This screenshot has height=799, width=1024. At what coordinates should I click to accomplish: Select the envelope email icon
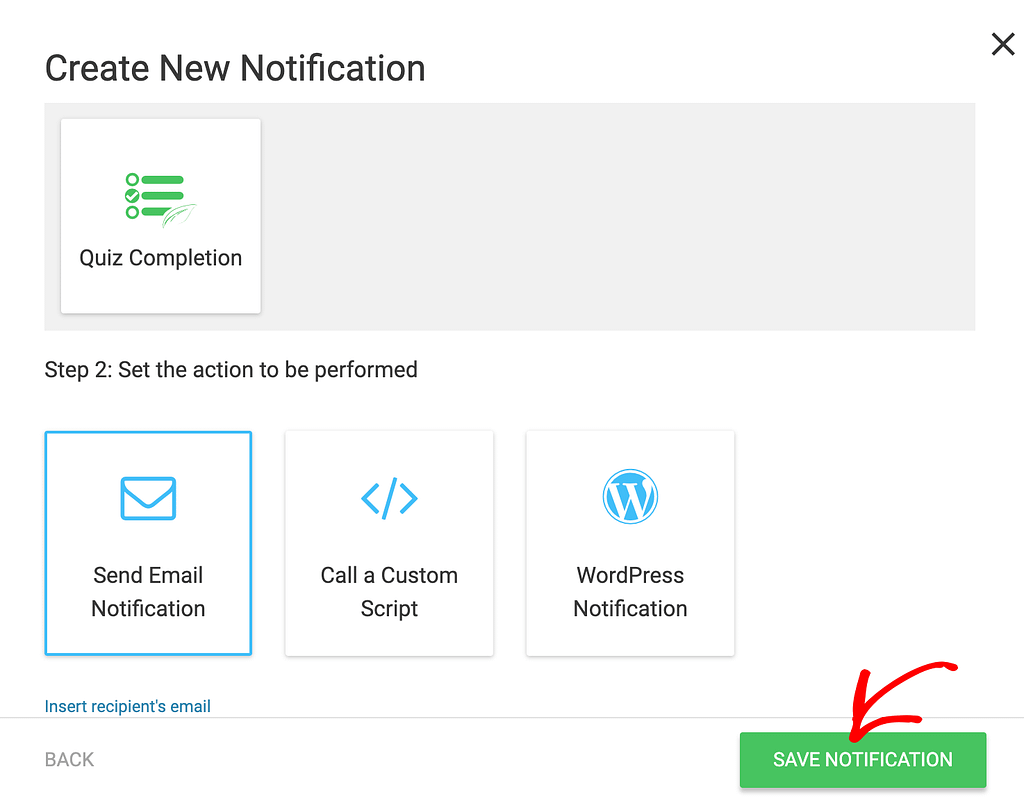coord(148,497)
